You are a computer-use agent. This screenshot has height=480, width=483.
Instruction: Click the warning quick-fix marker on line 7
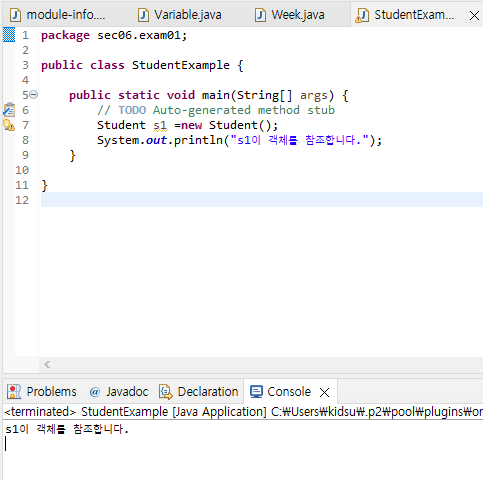point(9,125)
